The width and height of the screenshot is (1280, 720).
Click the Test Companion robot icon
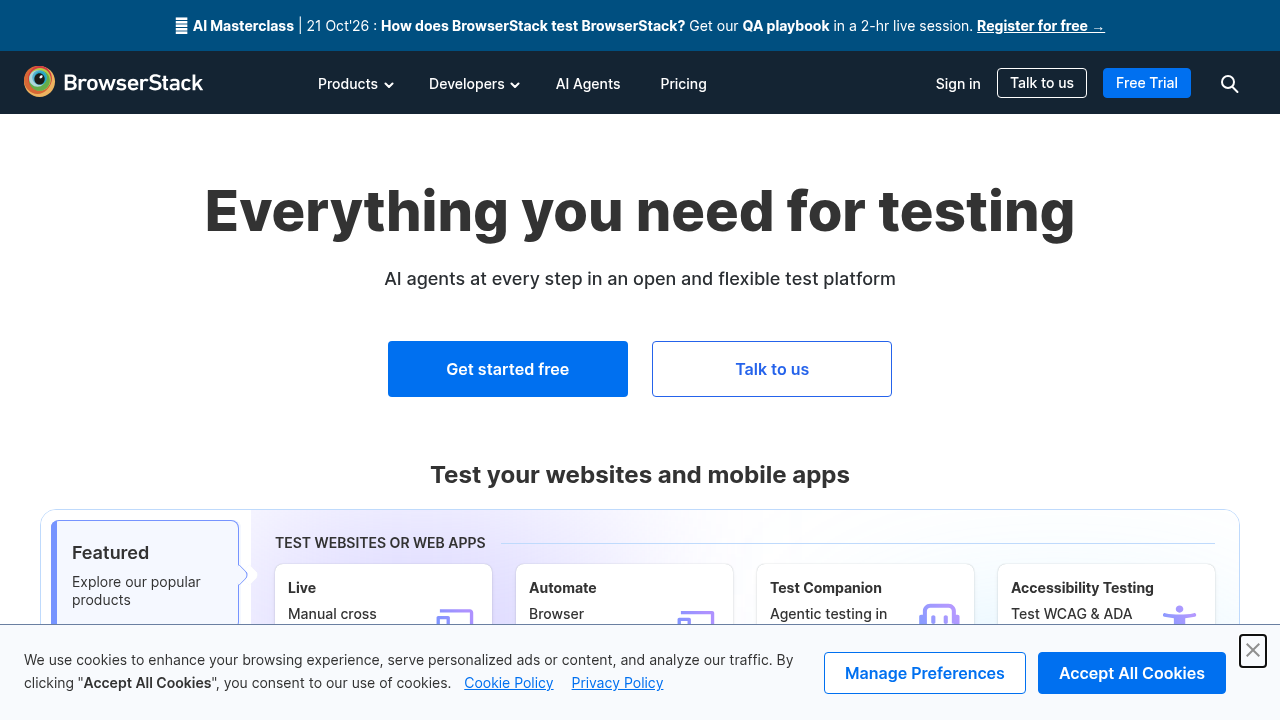point(939,615)
